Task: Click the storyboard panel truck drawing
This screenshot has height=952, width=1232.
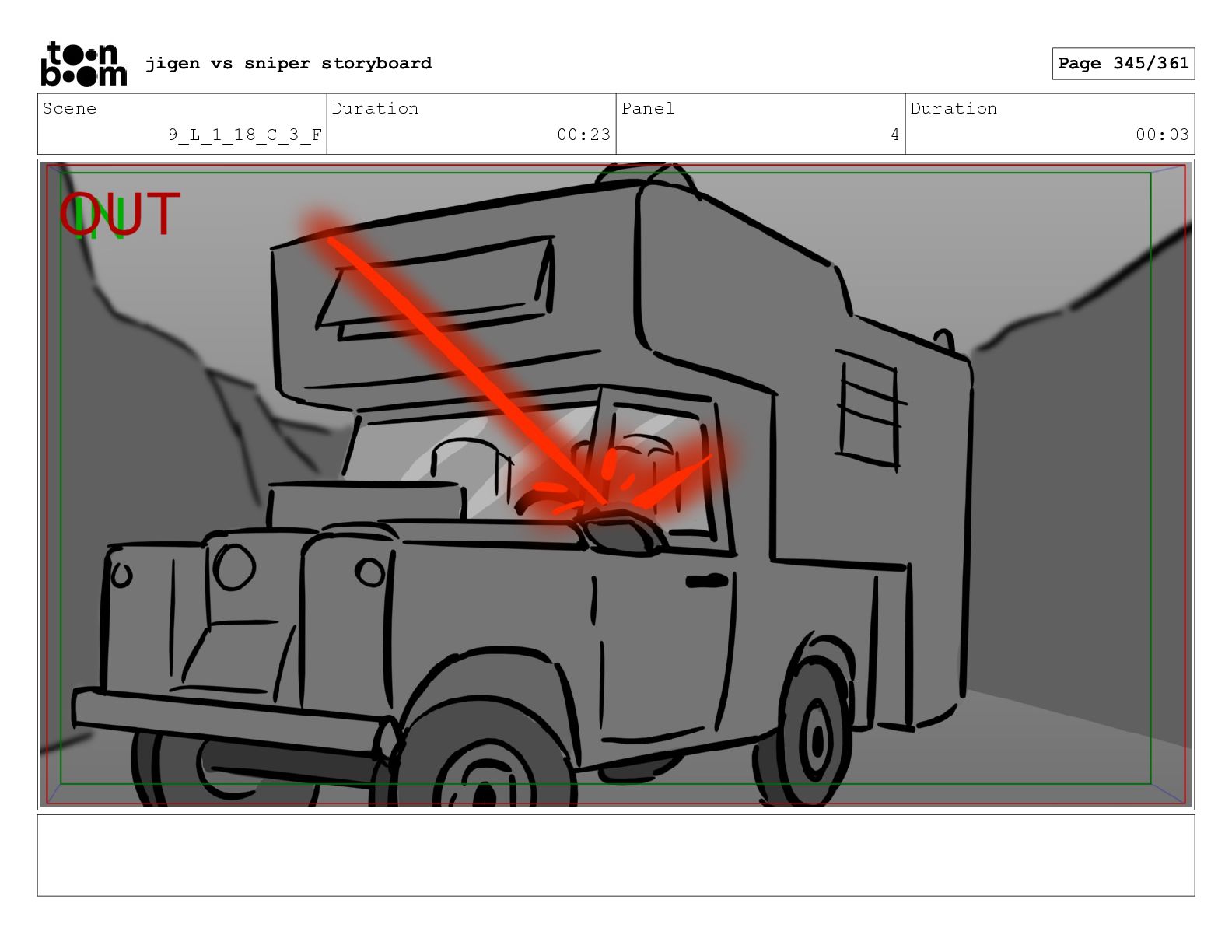Action: [x=616, y=485]
